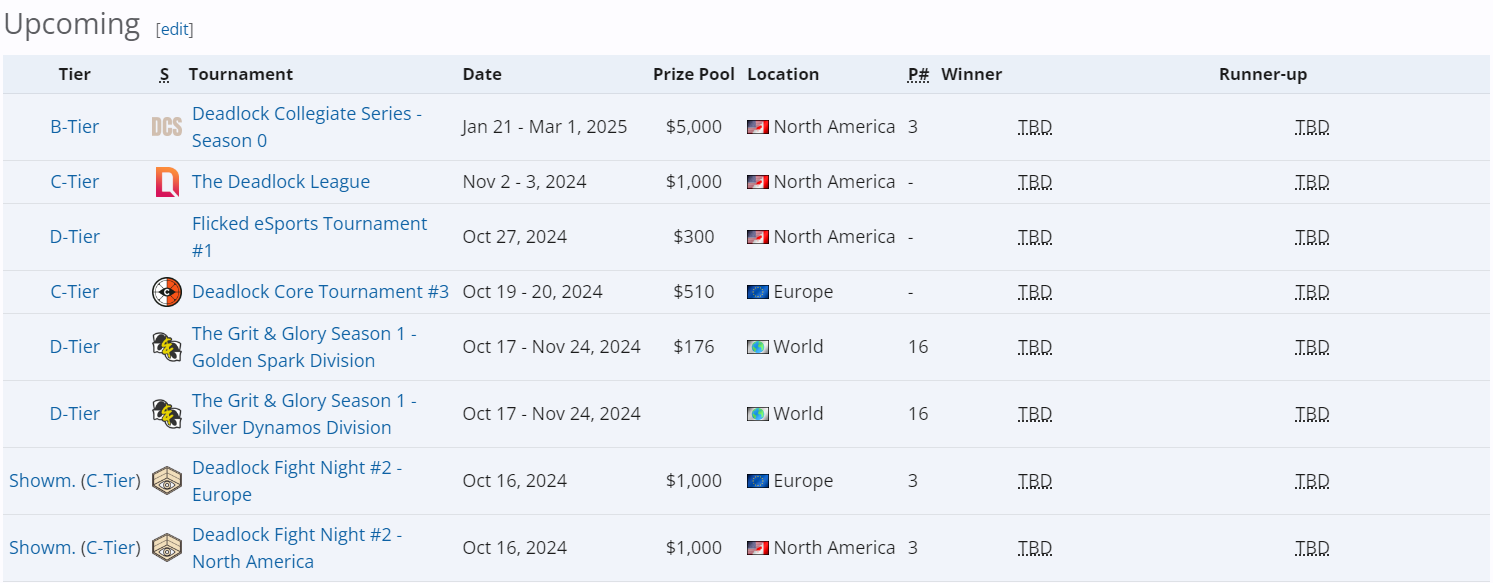This screenshot has height=583, width=1493.
Task: Click the Golden Spark Division bee icon
Action: point(167,347)
